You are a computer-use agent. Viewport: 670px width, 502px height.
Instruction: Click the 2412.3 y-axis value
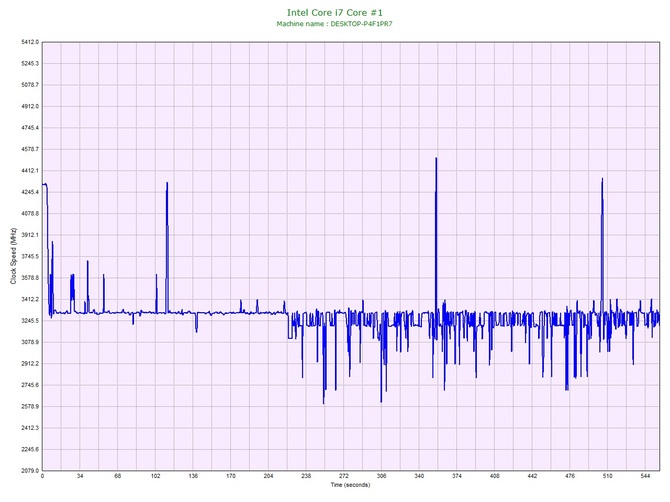[30, 428]
